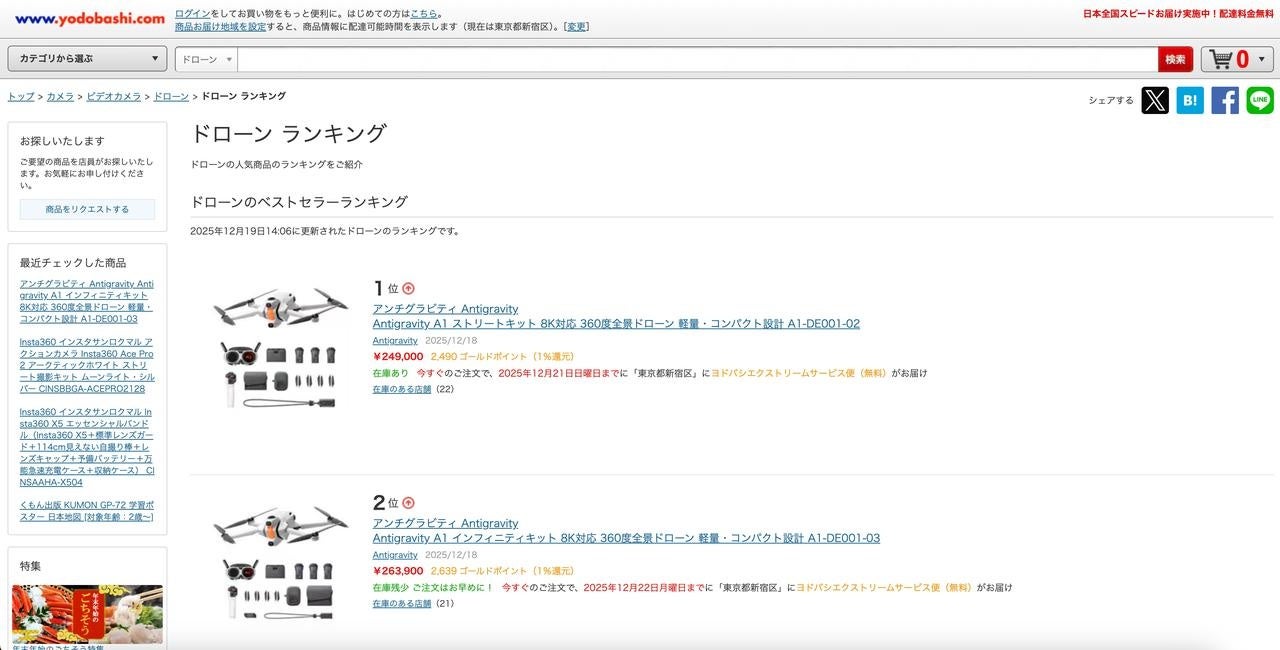This screenshot has height=650, width=1280.
Task: Open the 特集 seafood banner thumbnail
Action: (87, 614)
